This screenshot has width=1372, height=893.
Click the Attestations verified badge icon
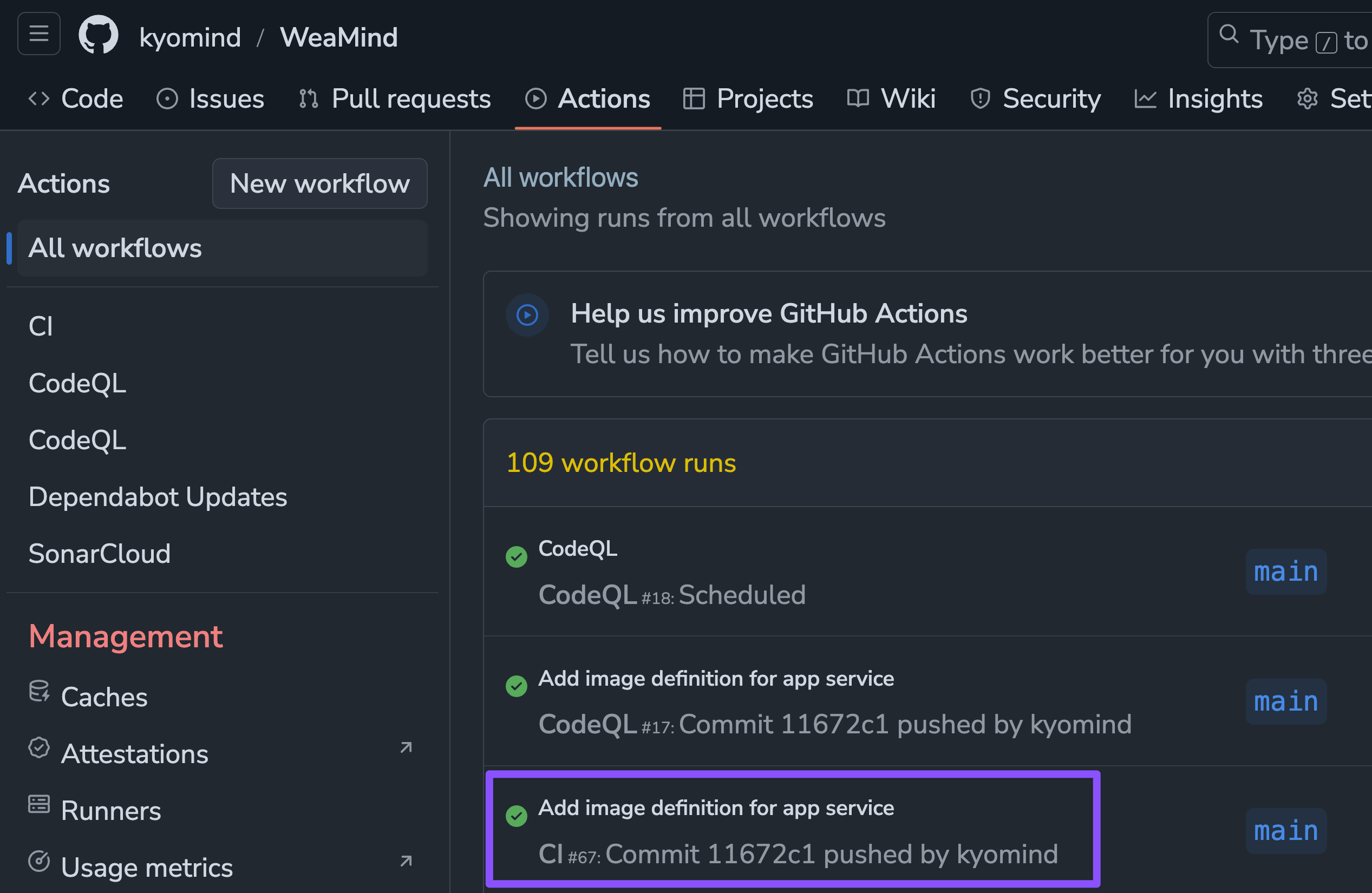[38, 748]
